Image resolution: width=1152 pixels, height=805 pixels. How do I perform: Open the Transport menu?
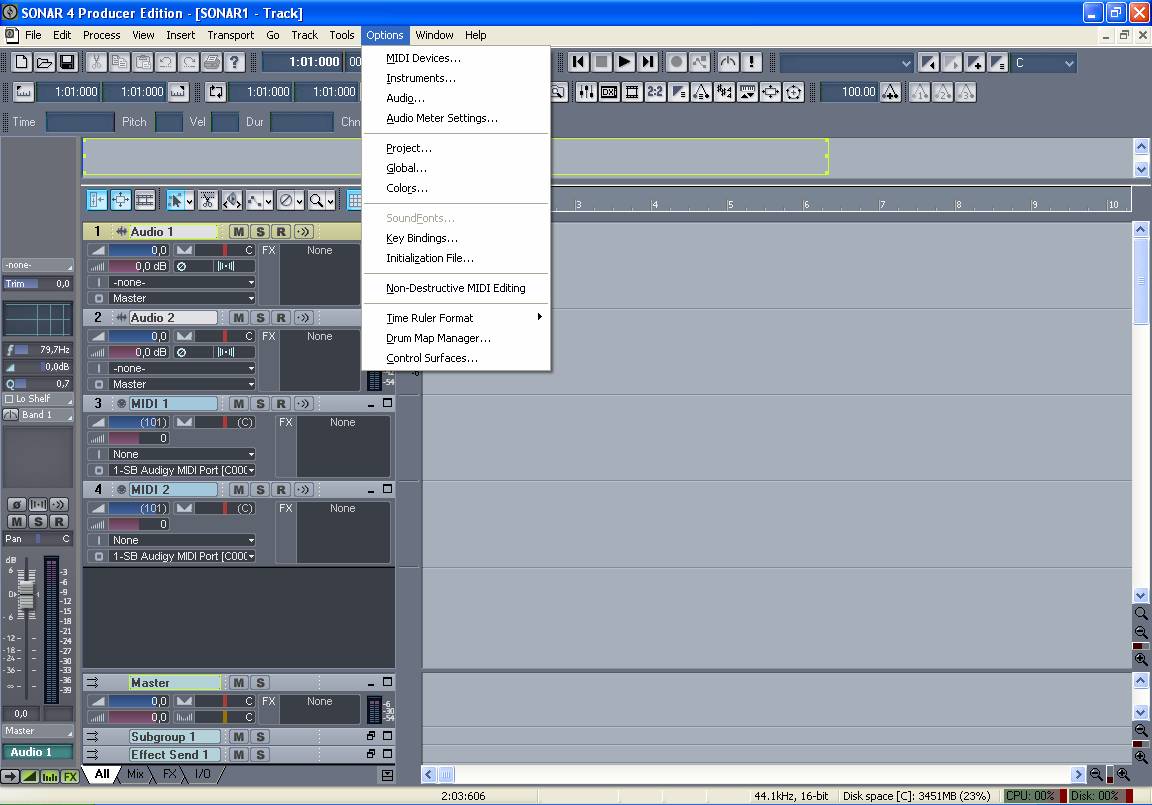pos(231,35)
